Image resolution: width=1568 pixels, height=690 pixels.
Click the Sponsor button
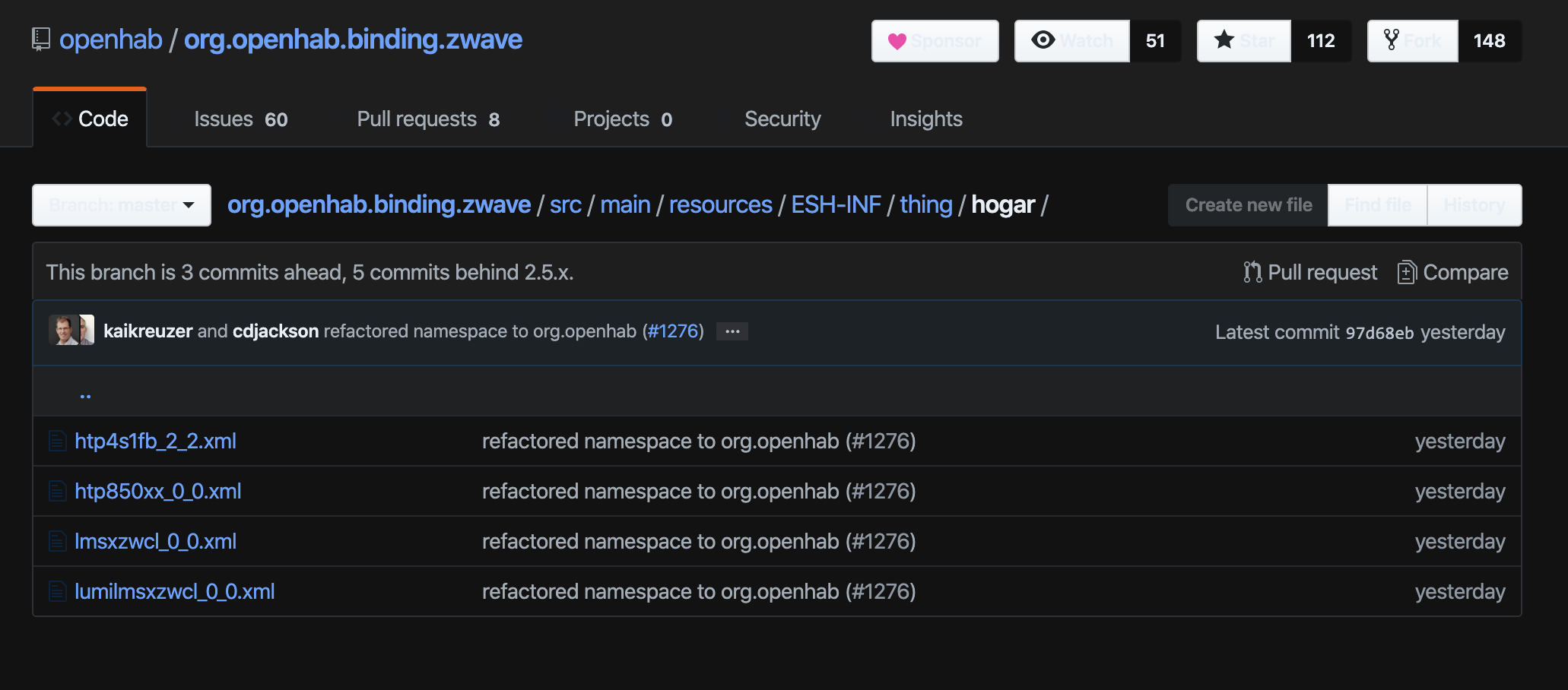935,41
